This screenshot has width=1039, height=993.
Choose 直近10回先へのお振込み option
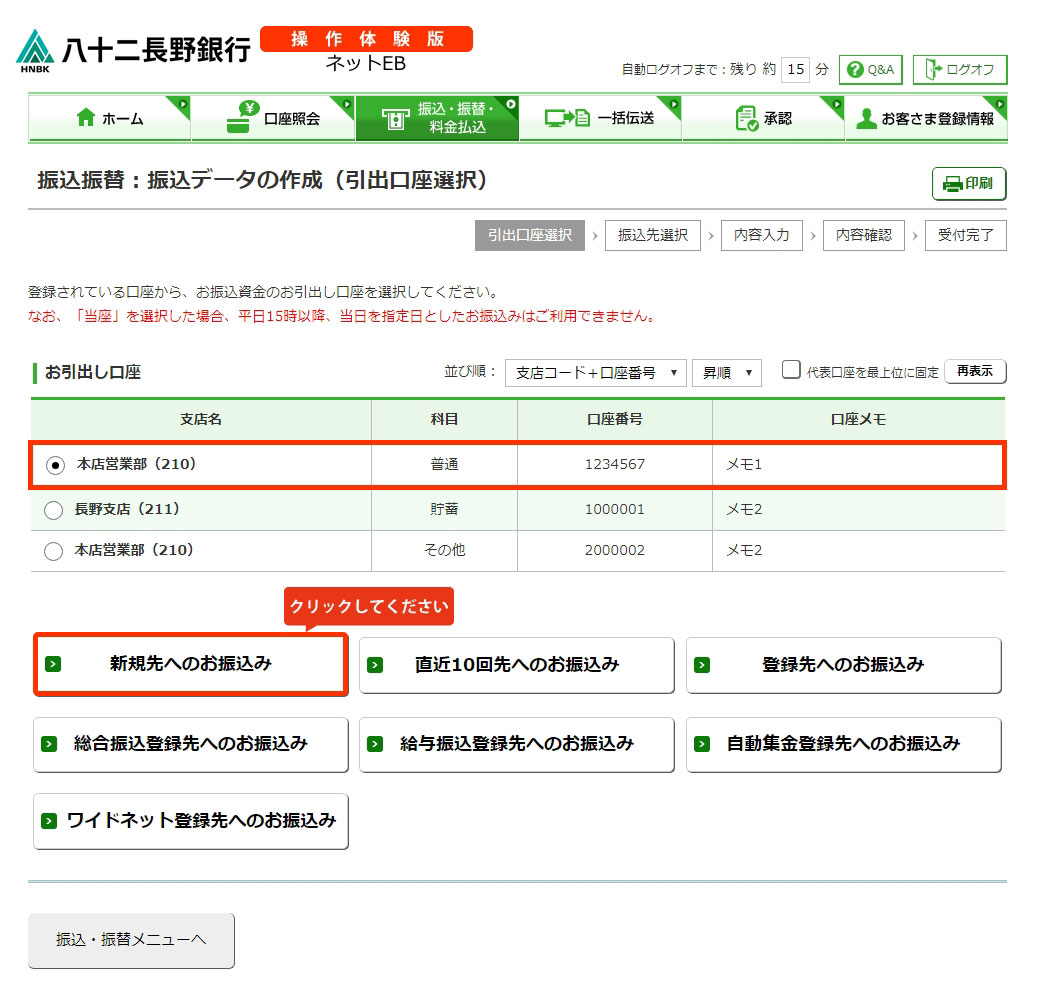tap(516, 665)
